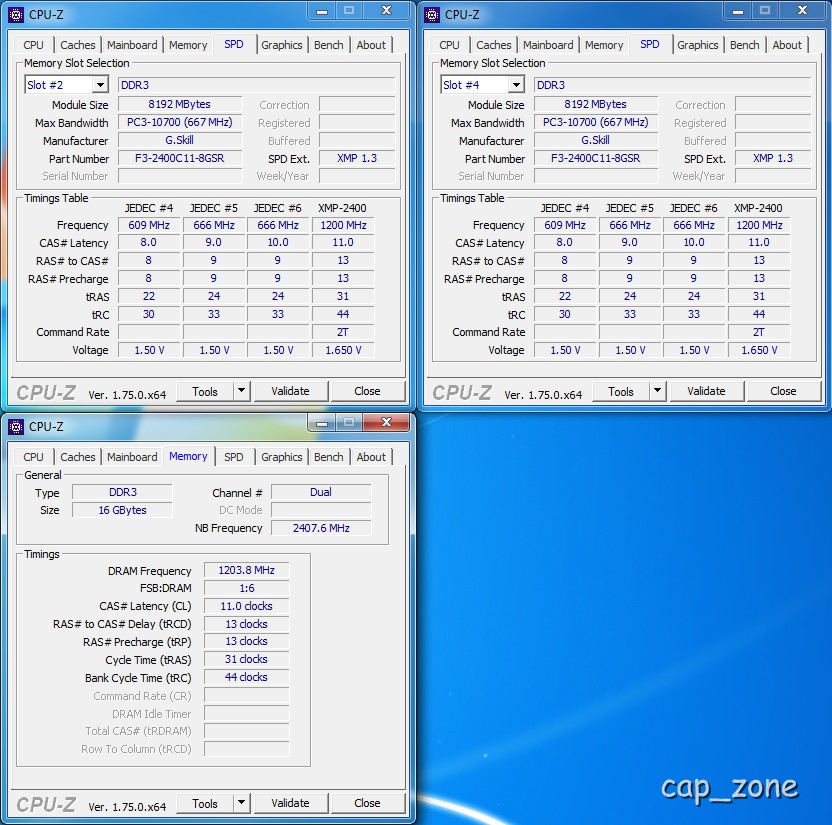Open Bench tab in bottom Memory window
832x825 pixels.
point(328,457)
